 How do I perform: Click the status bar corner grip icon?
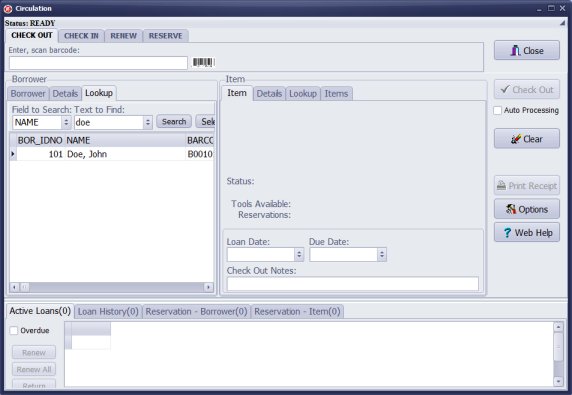(x=562, y=23)
